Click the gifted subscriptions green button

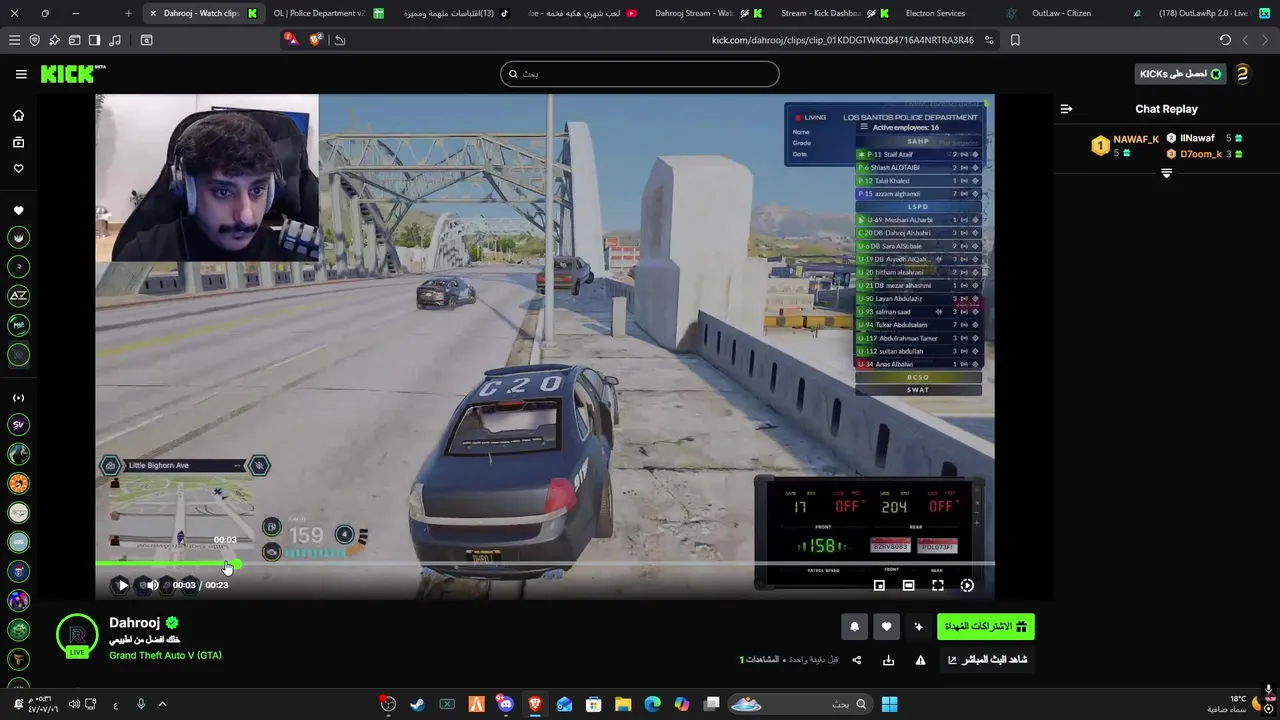tap(986, 627)
